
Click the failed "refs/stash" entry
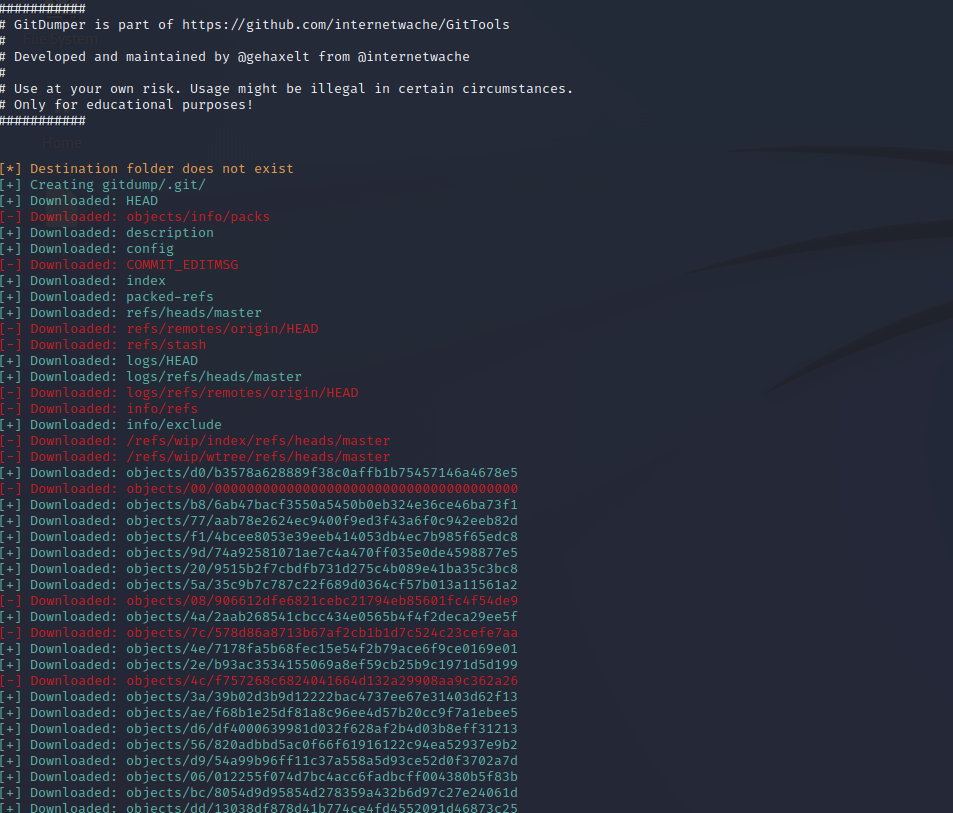point(103,345)
